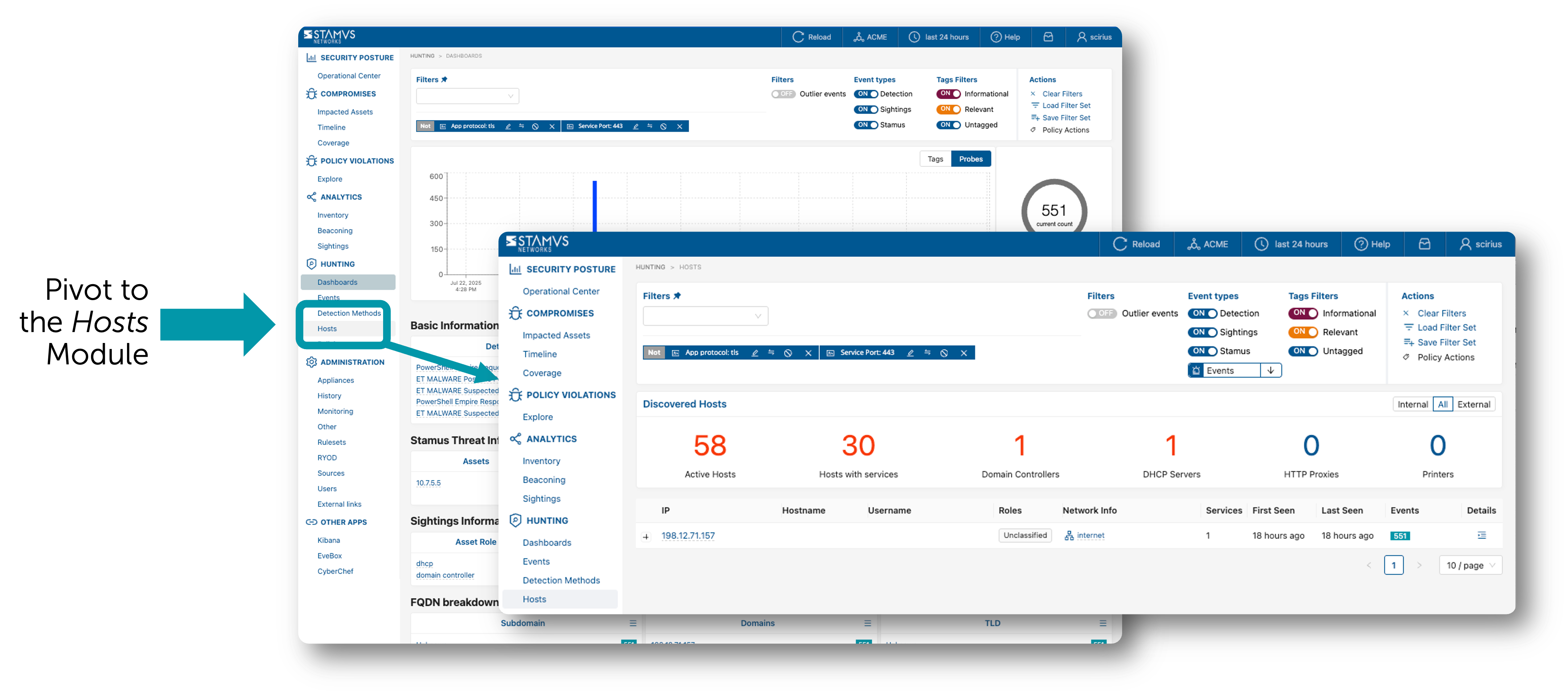Remove App protocol tls filter via X on Hosts page
Viewport: 1568px width, 695px height.
click(x=808, y=353)
